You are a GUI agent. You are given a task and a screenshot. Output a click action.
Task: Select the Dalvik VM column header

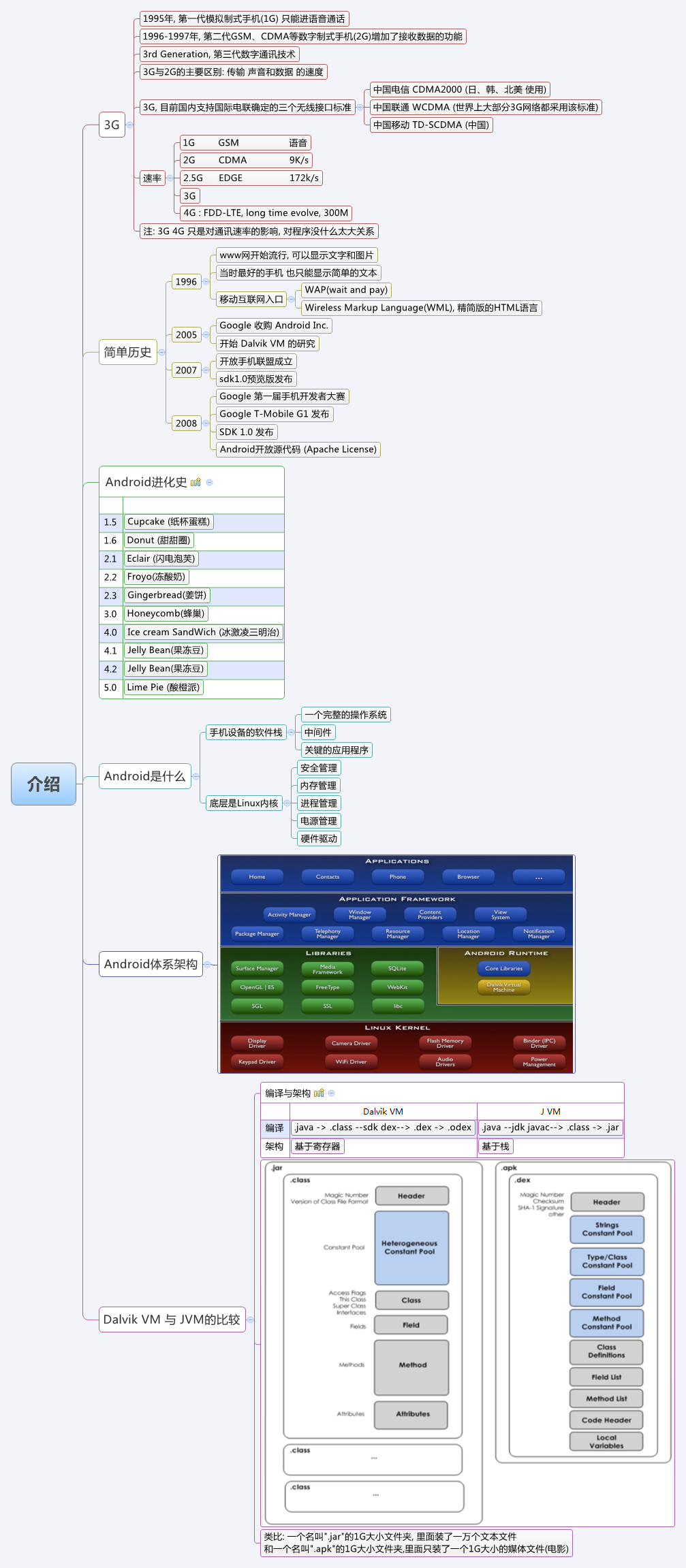383,1111
